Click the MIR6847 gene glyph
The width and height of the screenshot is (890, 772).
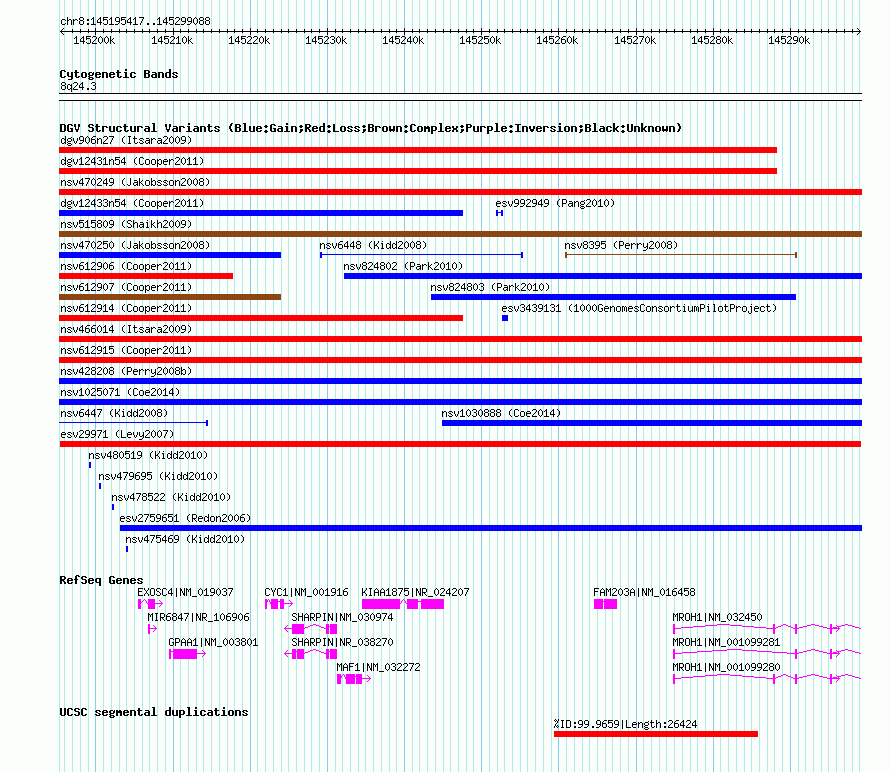152,629
